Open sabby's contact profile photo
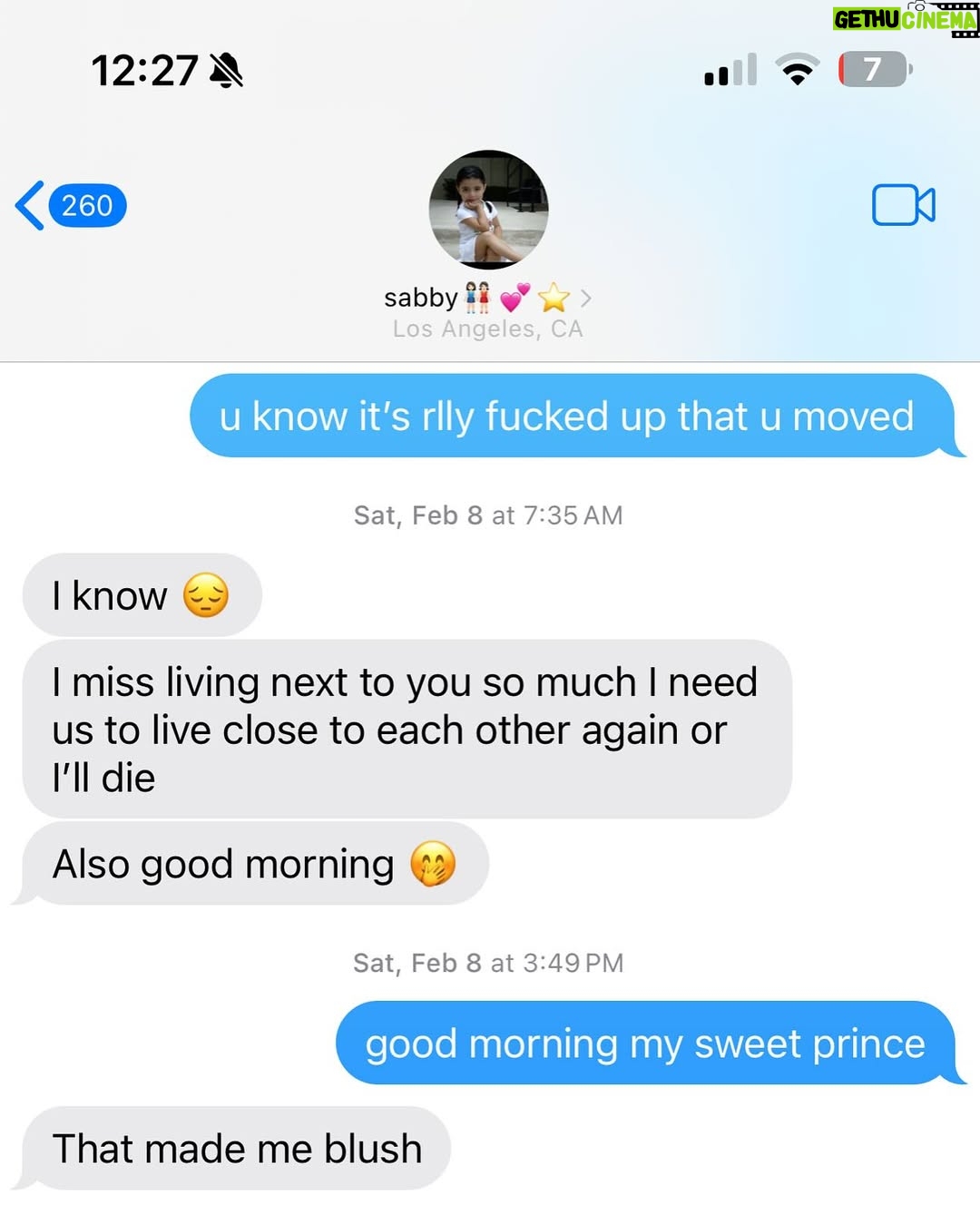Viewport: 980px width, 1225px height. tap(488, 210)
